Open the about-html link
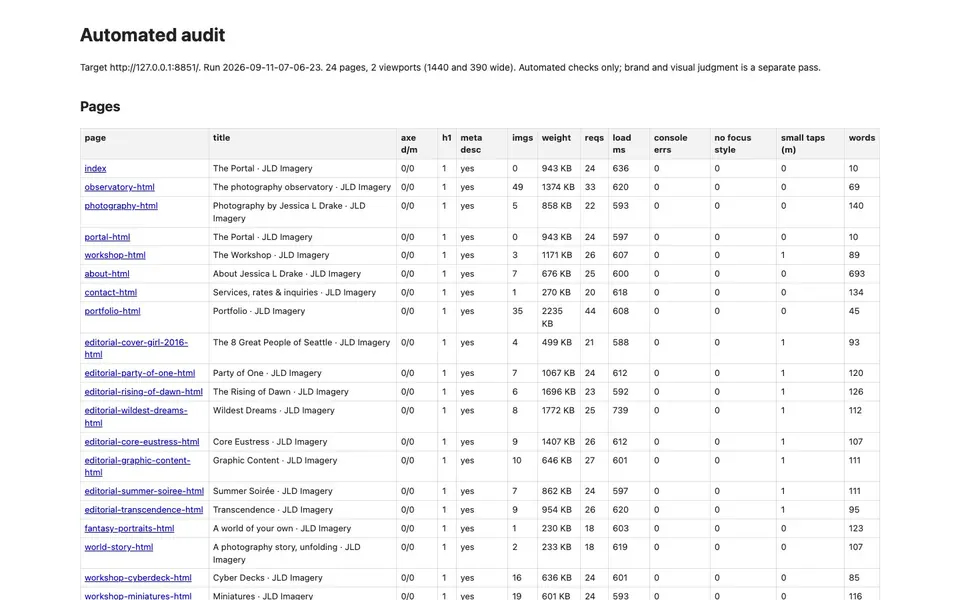The height and width of the screenshot is (600, 960). [107, 274]
